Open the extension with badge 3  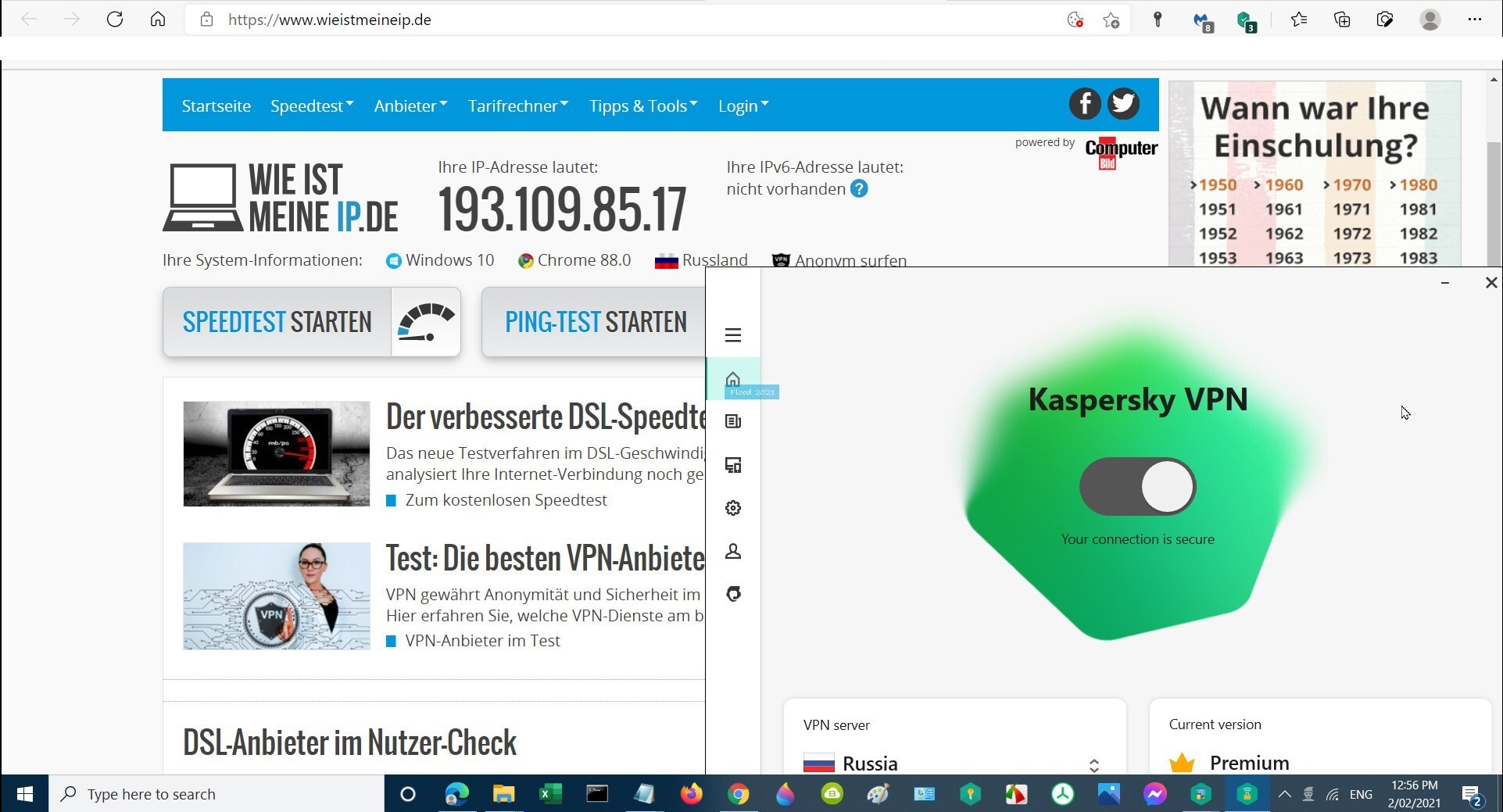point(1246,21)
